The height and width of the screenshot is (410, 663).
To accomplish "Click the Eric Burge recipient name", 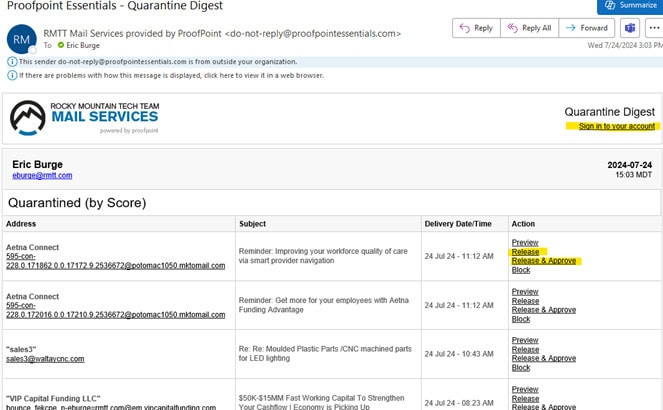I will tap(83, 45).
